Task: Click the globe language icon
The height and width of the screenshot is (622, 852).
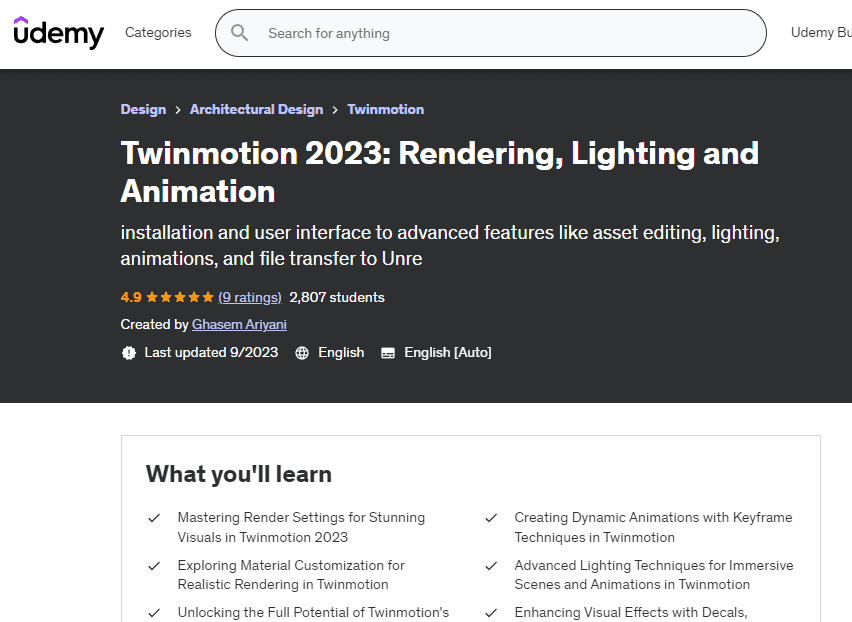Action: click(x=302, y=353)
